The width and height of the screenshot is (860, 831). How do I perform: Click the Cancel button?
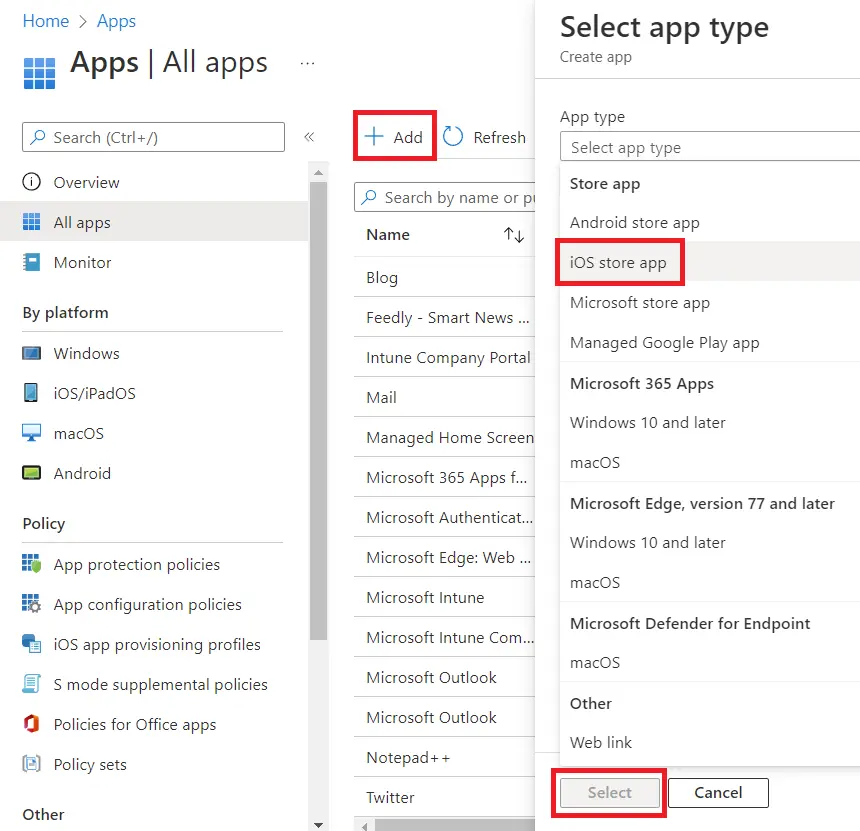click(718, 793)
